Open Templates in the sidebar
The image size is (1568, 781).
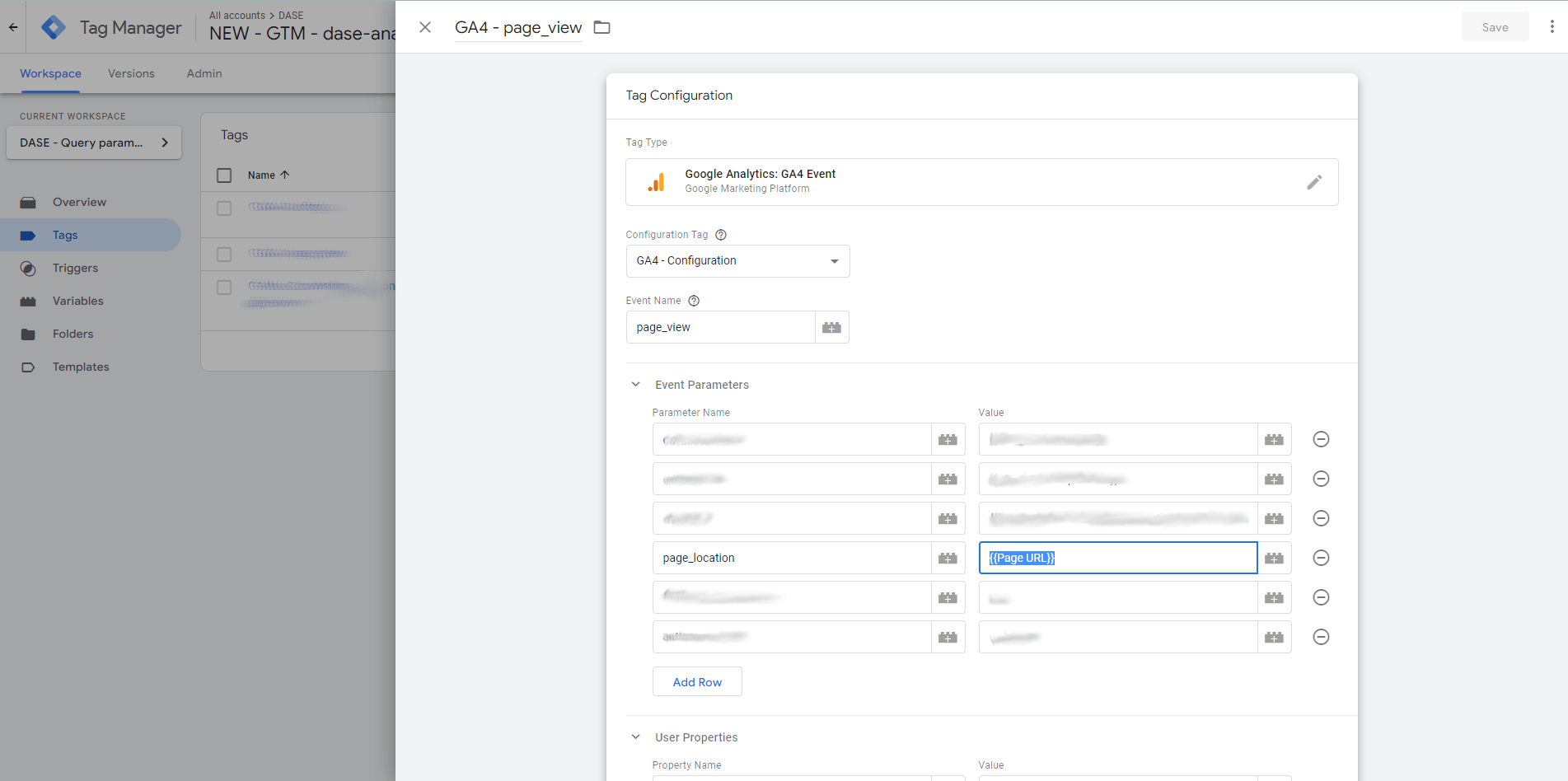(91, 367)
